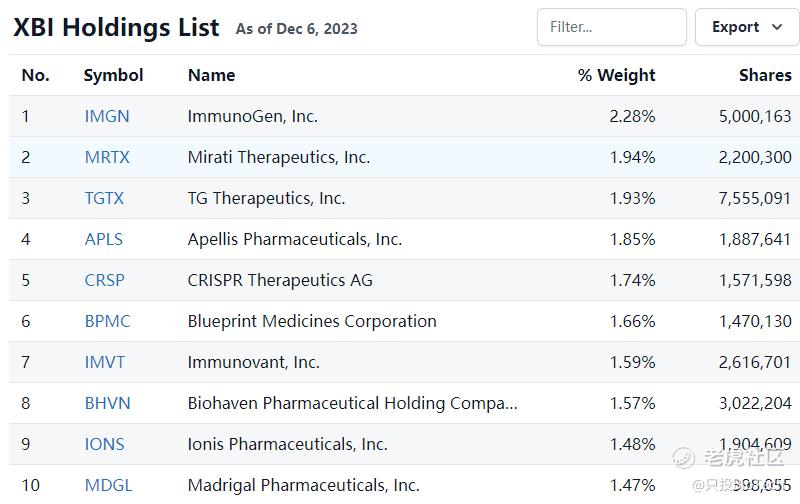Open the CRSP ticker link
This screenshot has width=800, height=504.
[x=105, y=280]
